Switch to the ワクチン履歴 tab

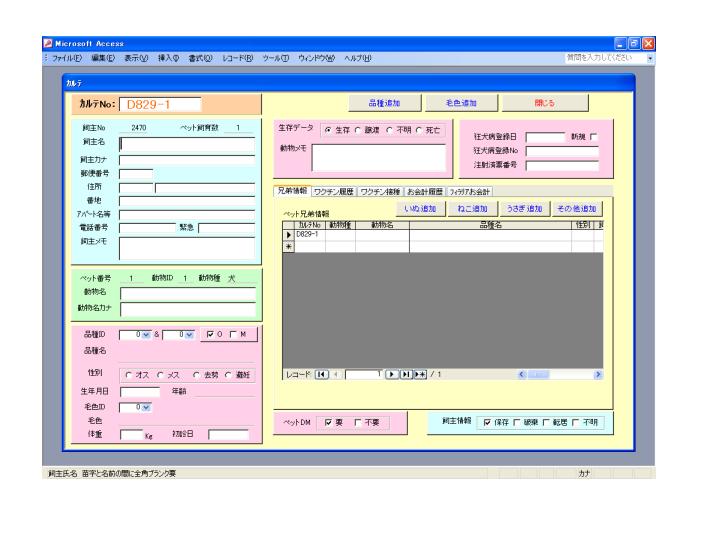pos(337,190)
